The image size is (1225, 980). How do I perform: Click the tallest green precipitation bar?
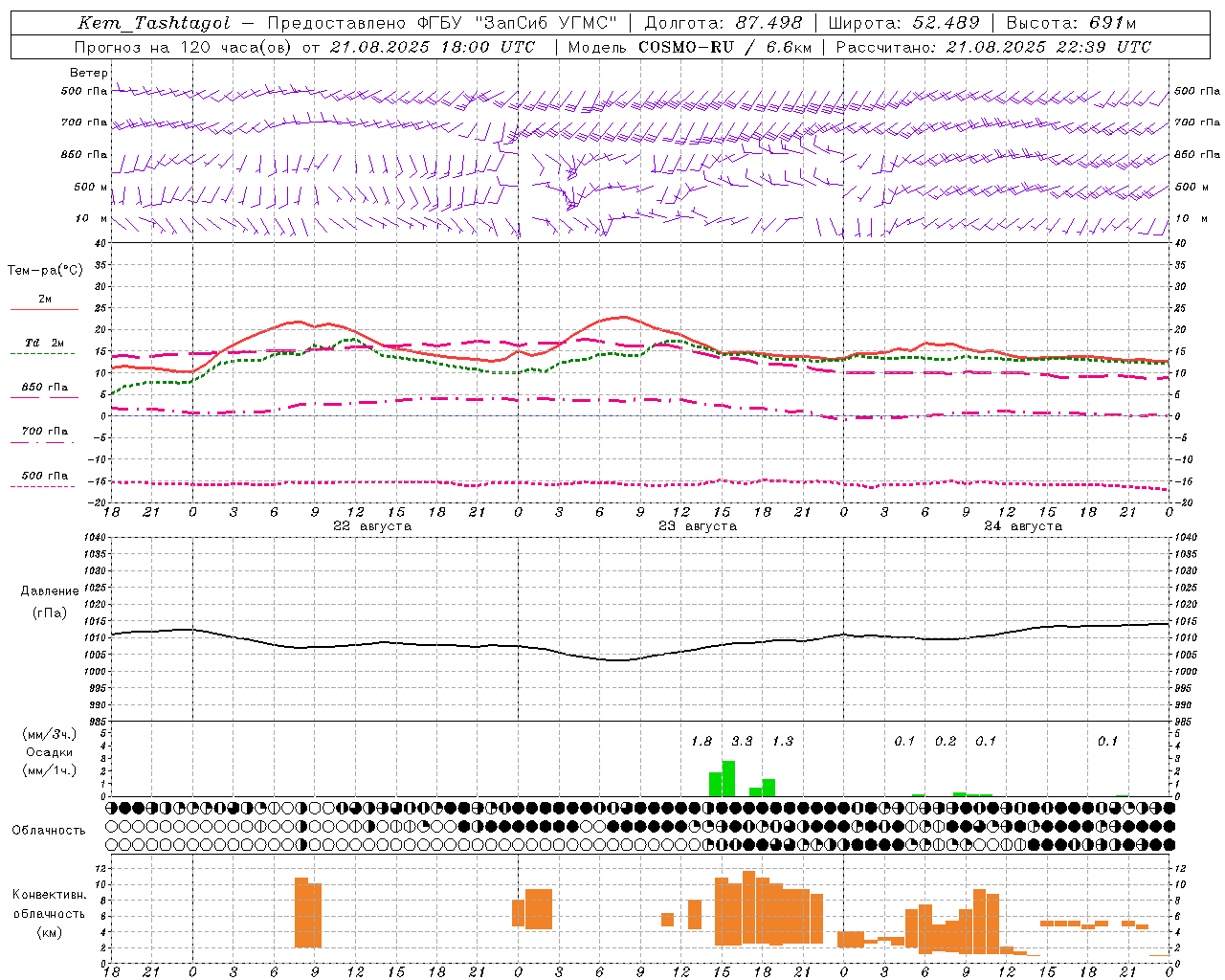pyautogui.click(x=728, y=779)
